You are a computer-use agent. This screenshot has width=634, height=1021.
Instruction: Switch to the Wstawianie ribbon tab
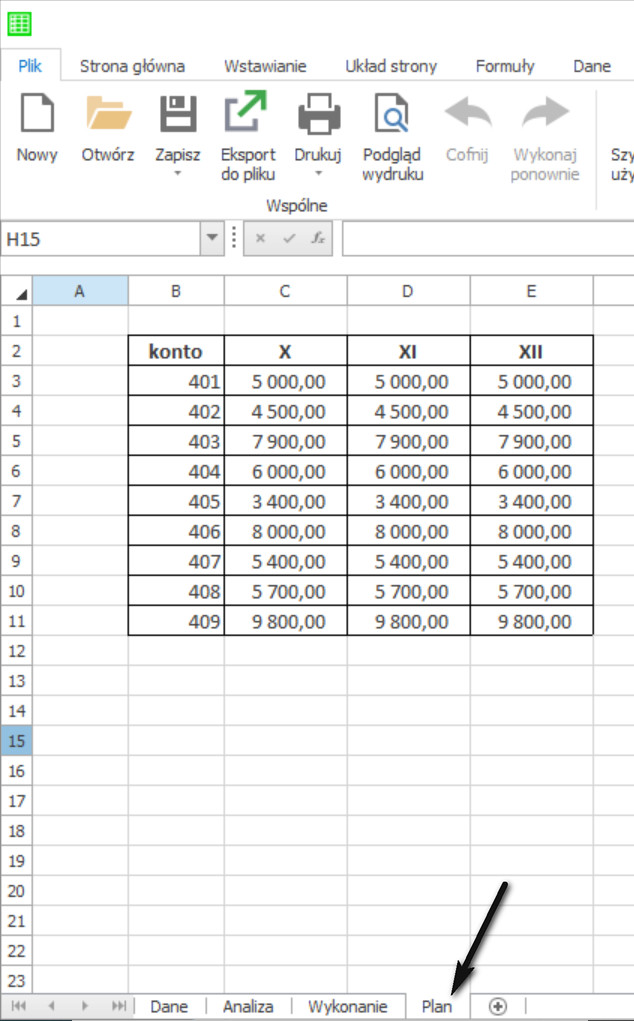[265, 66]
